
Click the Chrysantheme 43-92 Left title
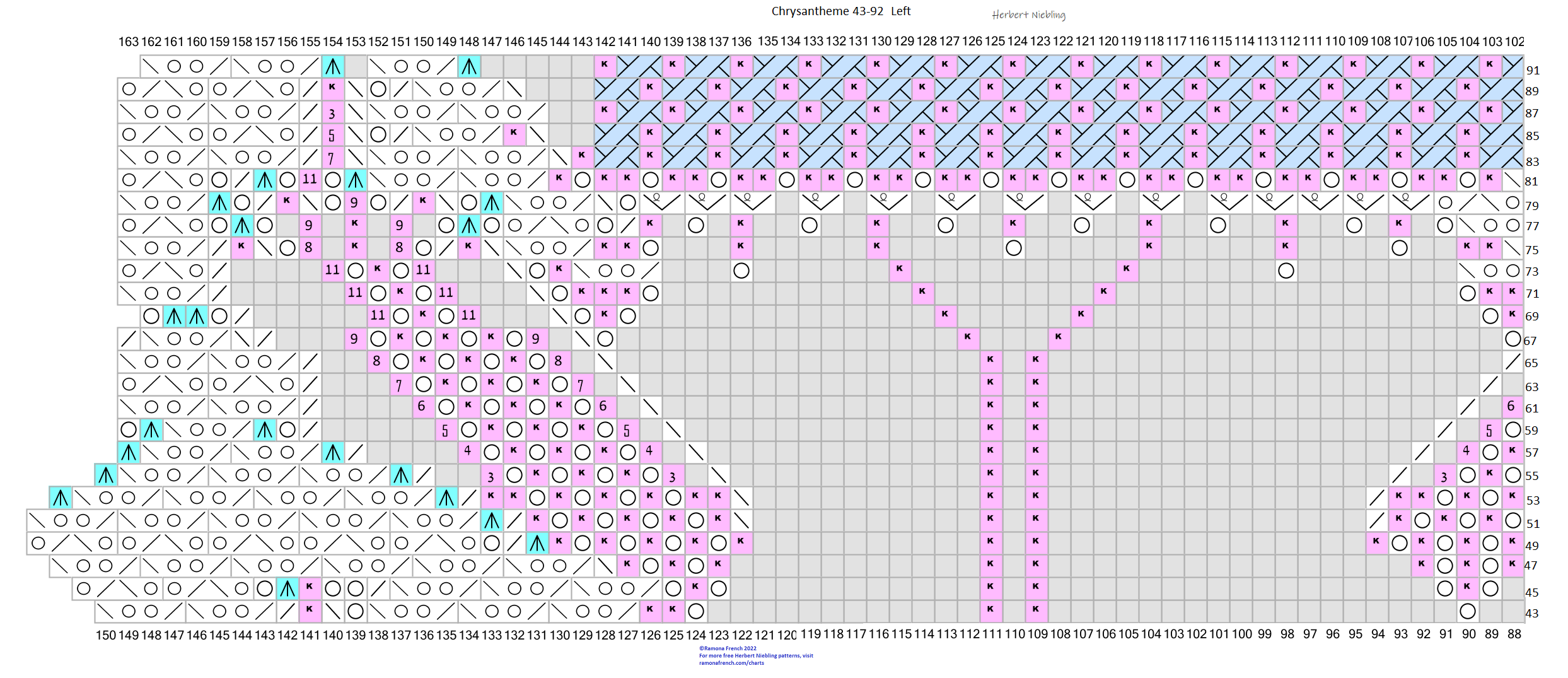(x=840, y=11)
